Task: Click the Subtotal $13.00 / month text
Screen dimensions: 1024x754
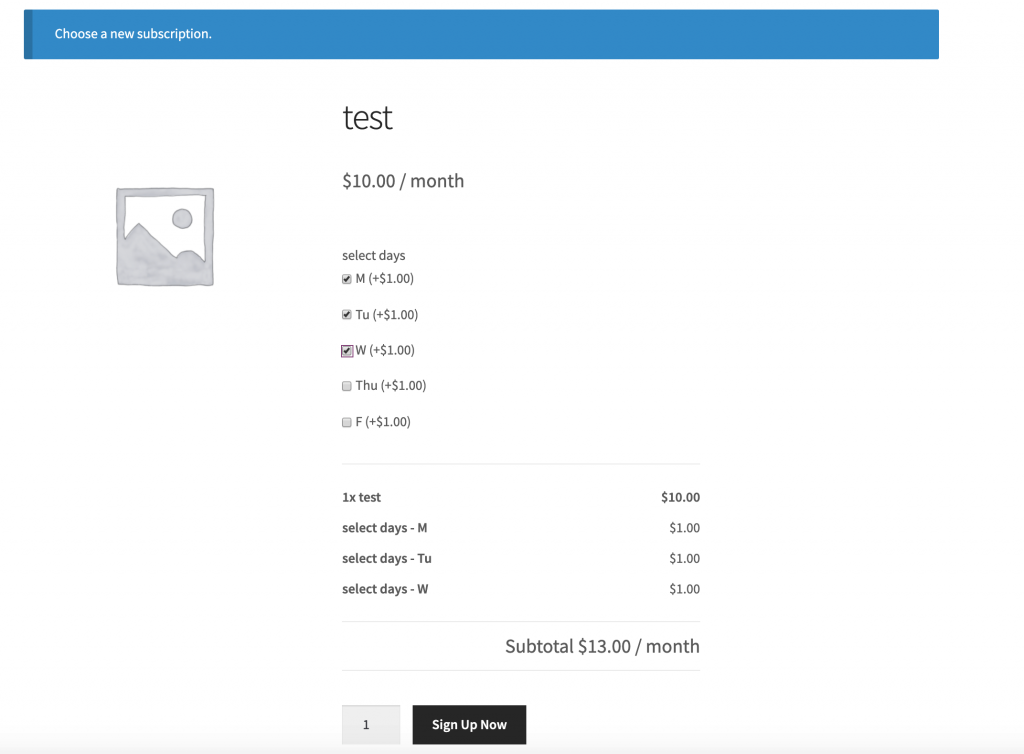Action: 602,646
